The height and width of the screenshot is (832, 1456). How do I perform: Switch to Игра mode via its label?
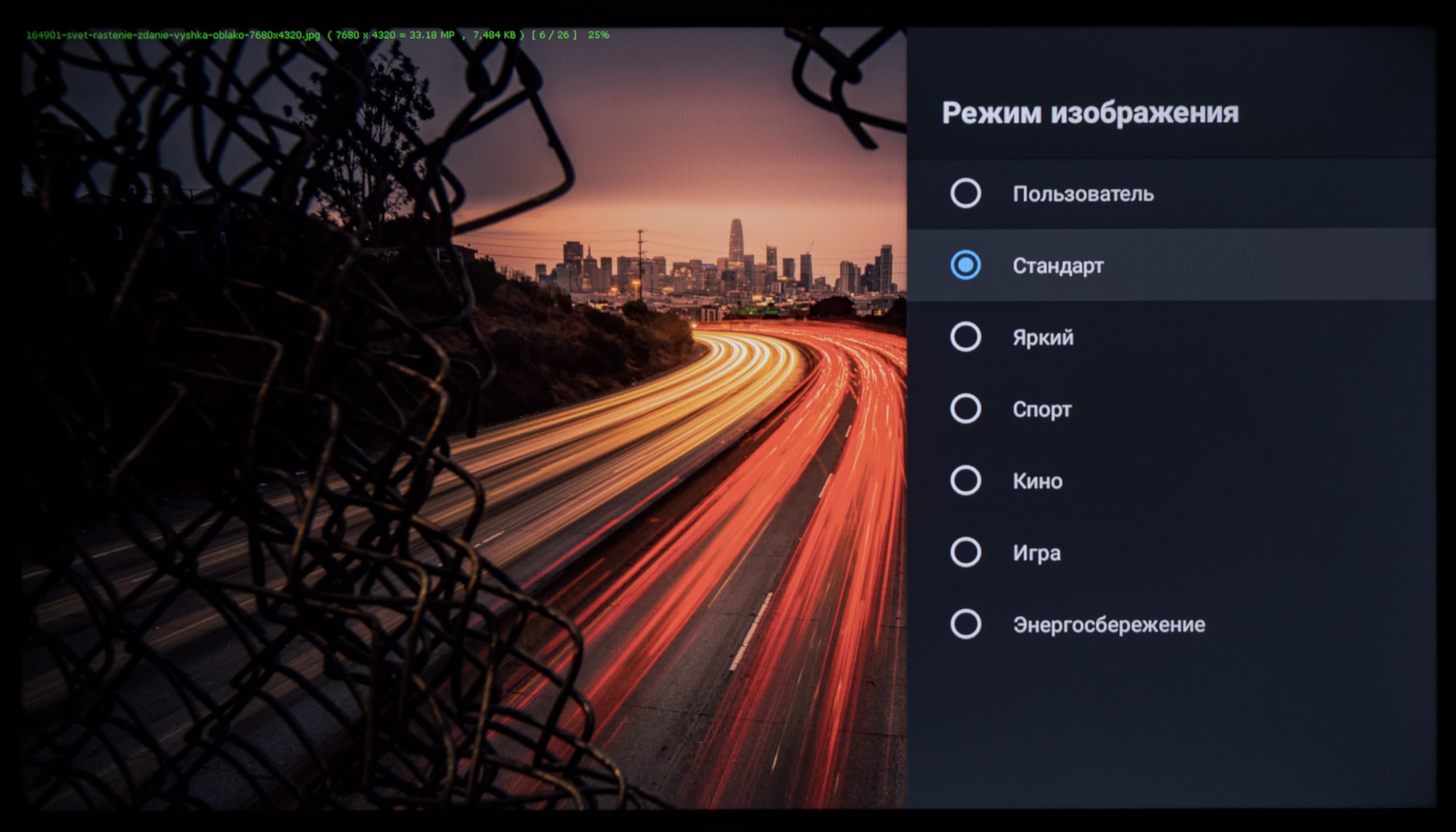click(x=1036, y=553)
